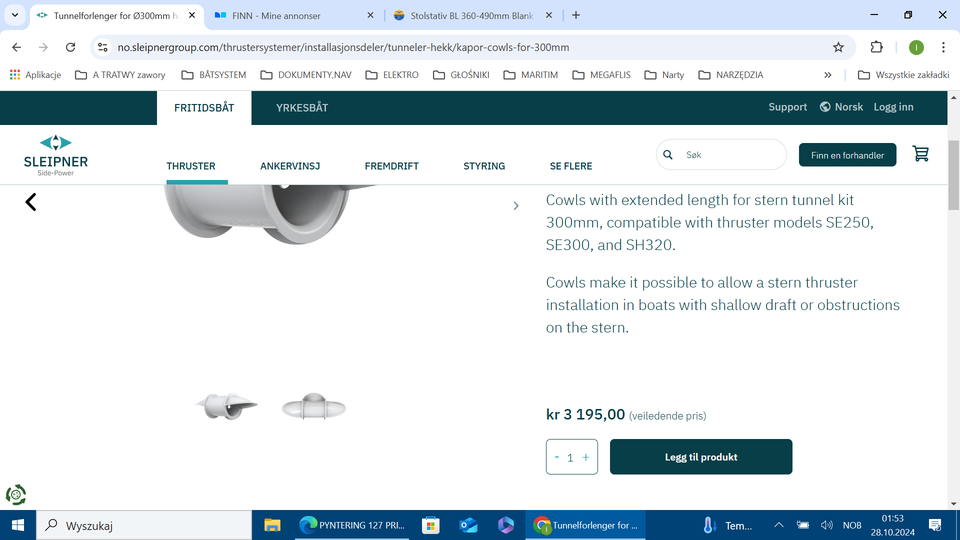This screenshot has width=960, height=540.
Task: Open the shopping cart icon
Action: pyautogui.click(x=920, y=154)
